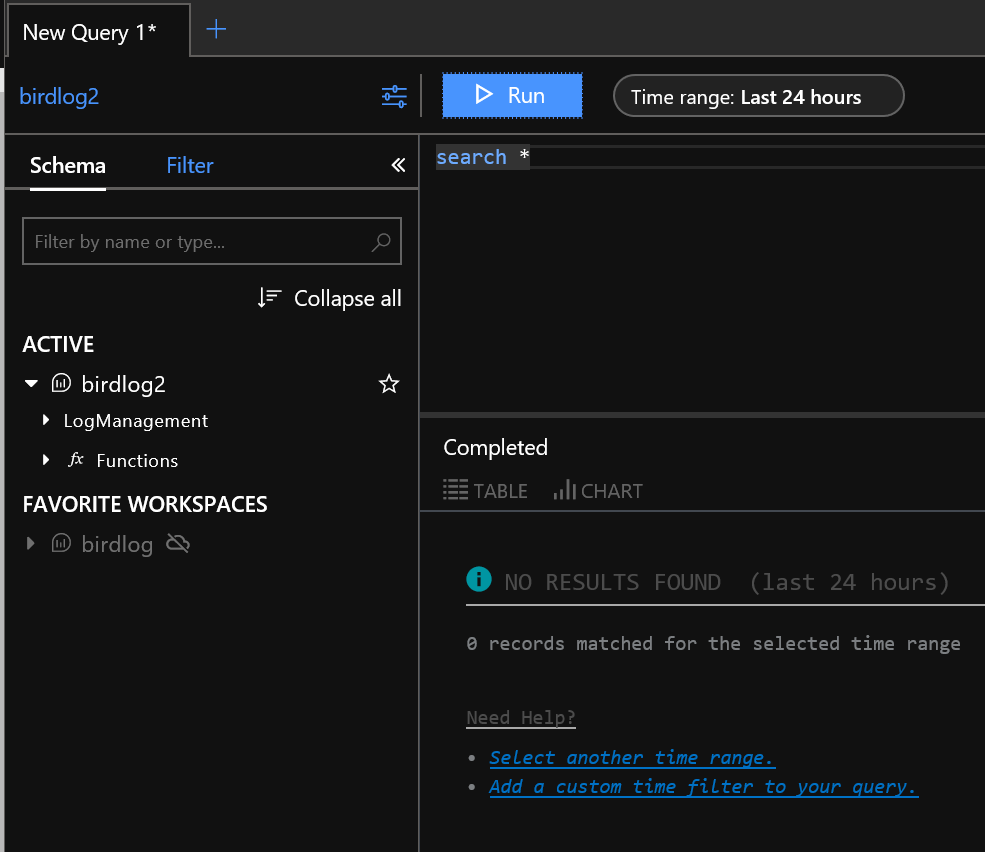Viewport: 985px width, 852px height.
Task: Open the query settings sliders icon
Action: (x=394, y=97)
